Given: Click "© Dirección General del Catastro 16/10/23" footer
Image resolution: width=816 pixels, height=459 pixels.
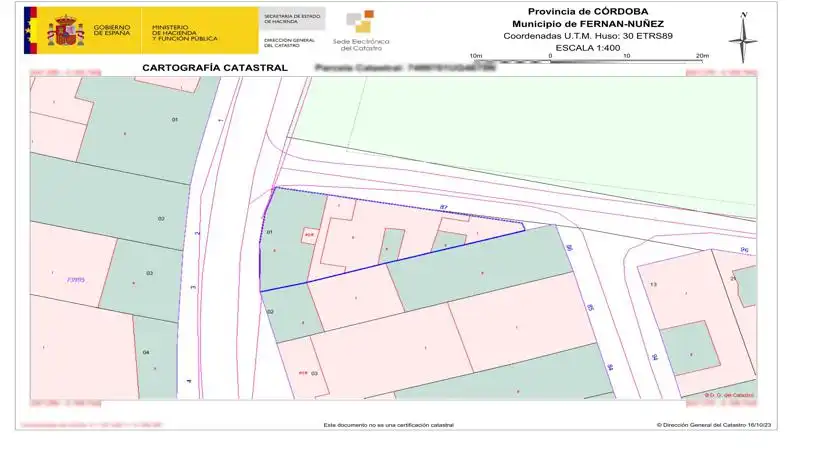Looking at the screenshot, I should 715,425.
